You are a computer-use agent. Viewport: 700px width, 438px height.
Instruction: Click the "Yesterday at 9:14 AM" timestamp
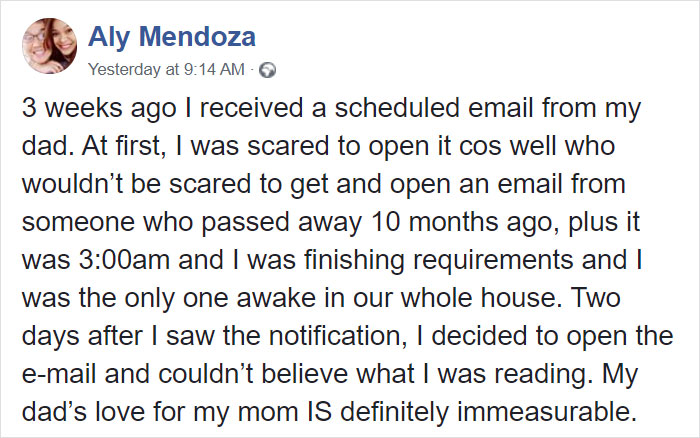(166, 70)
